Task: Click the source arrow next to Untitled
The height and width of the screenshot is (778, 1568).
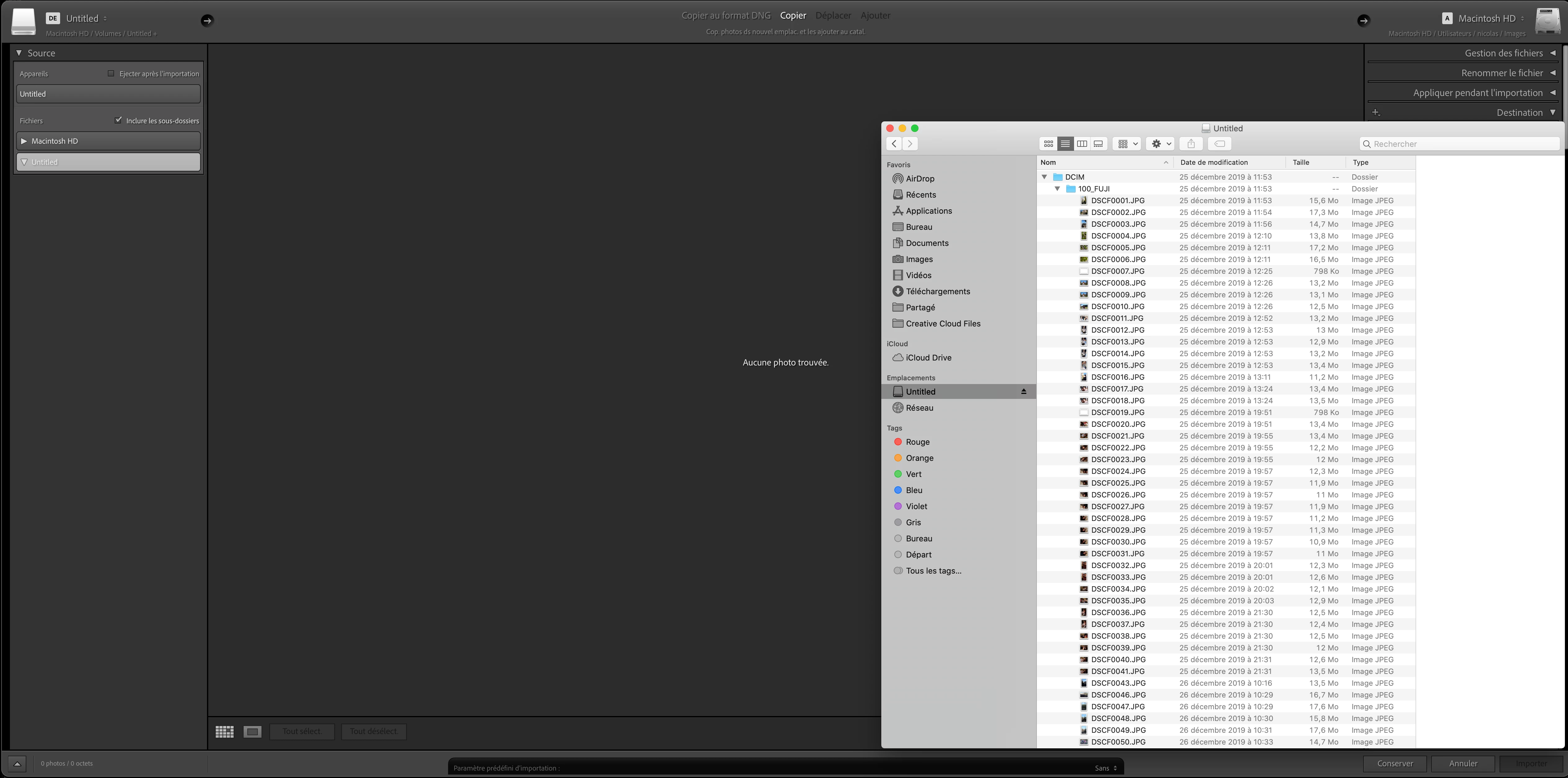Action: [x=207, y=21]
